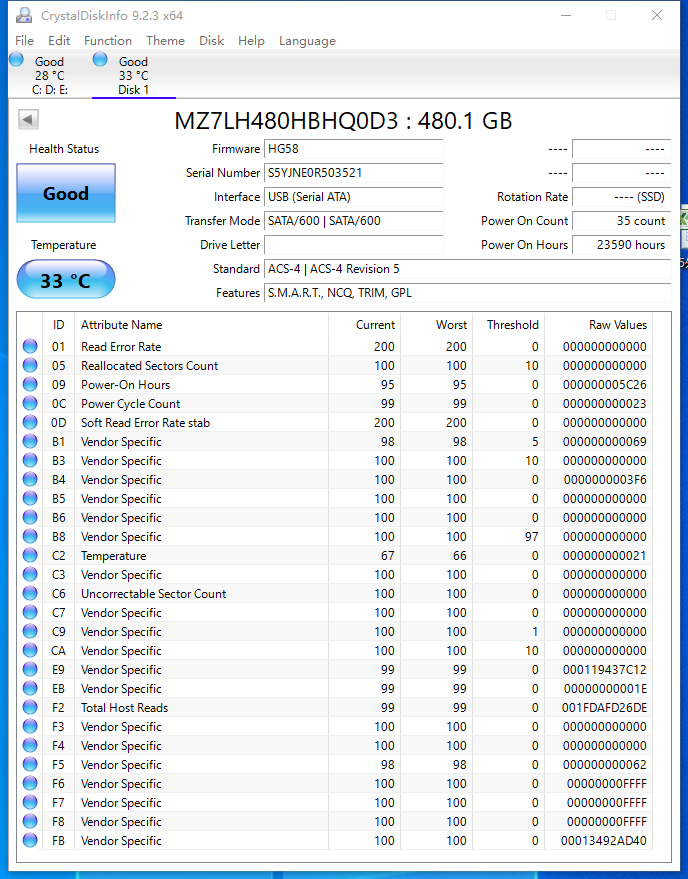Select the Total Host Reads attribute name

click(124, 708)
